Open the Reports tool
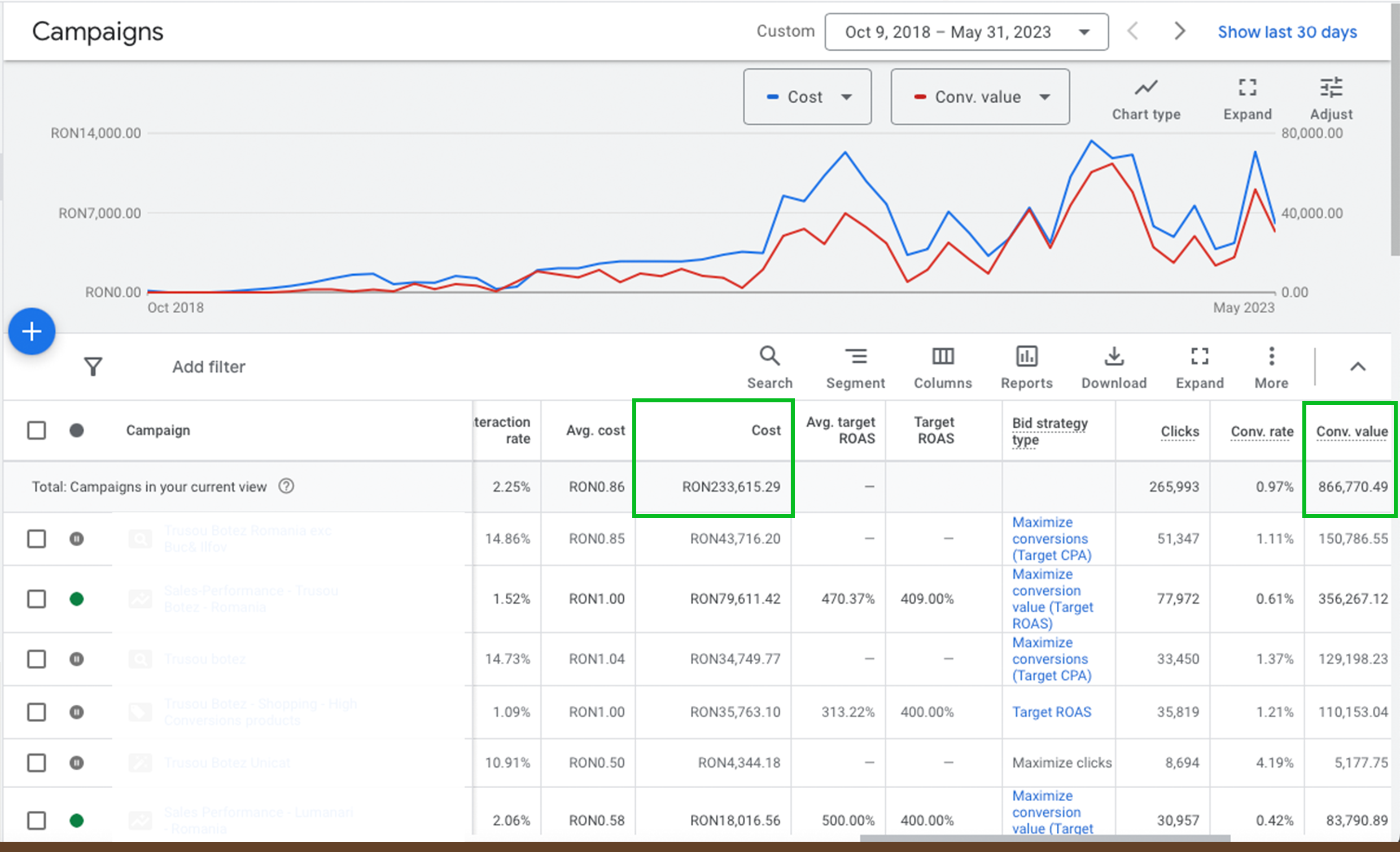The height and width of the screenshot is (852, 1400). coord(1026,367)
